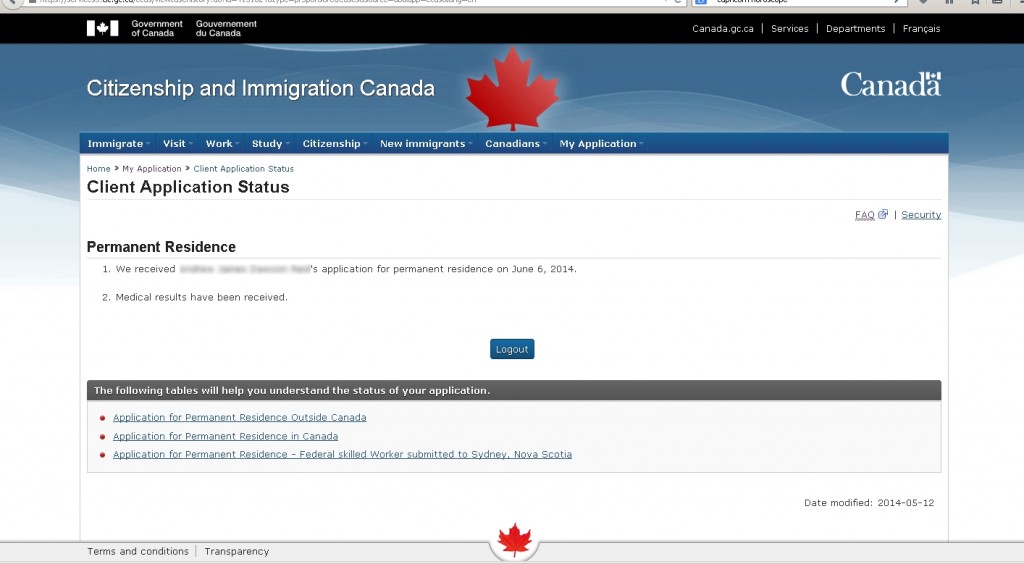Click the Permanent Residence heading
The image size is (1024, 564).
[161, 247]
